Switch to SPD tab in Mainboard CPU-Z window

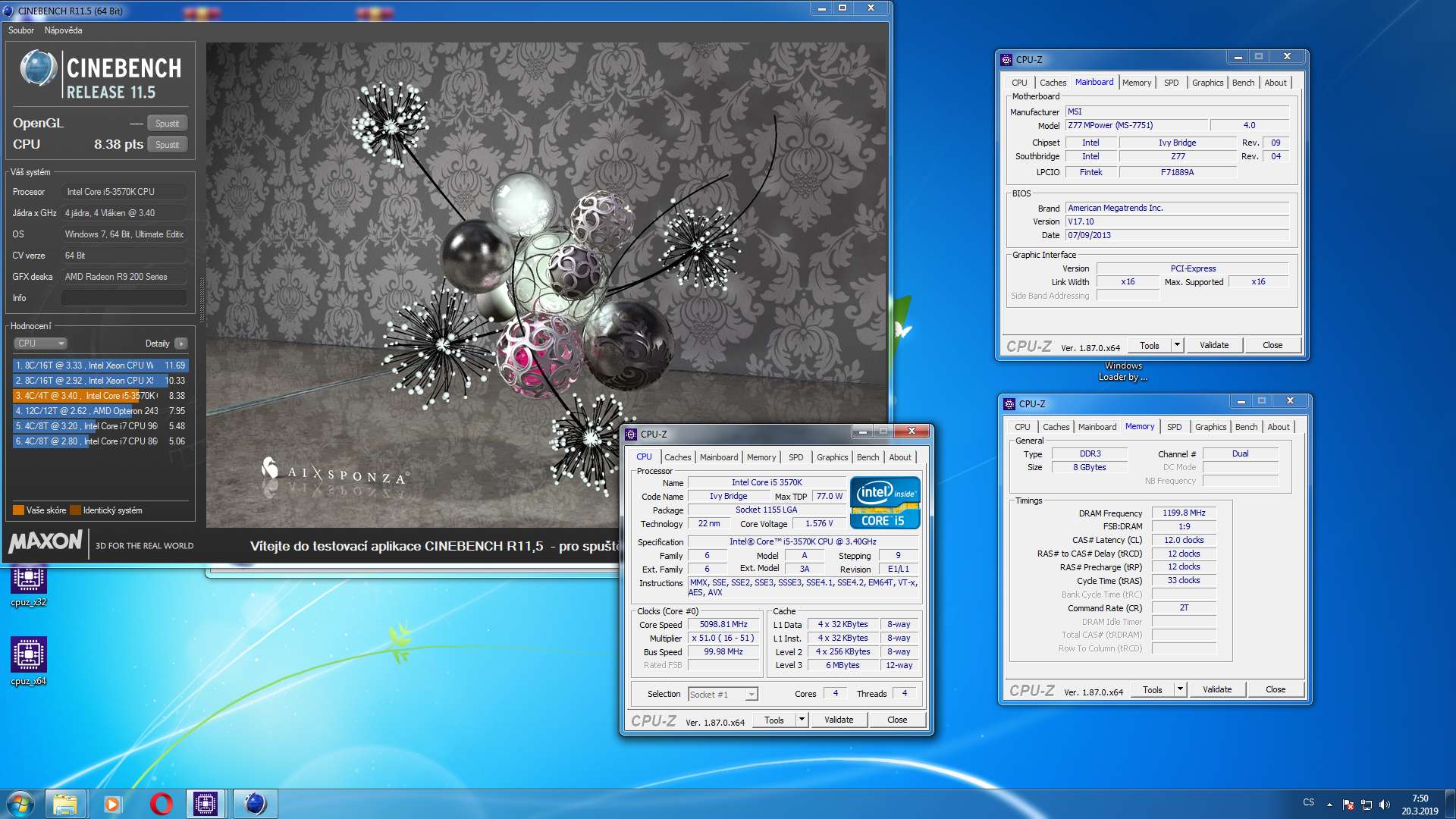[x=1171, y=83]
